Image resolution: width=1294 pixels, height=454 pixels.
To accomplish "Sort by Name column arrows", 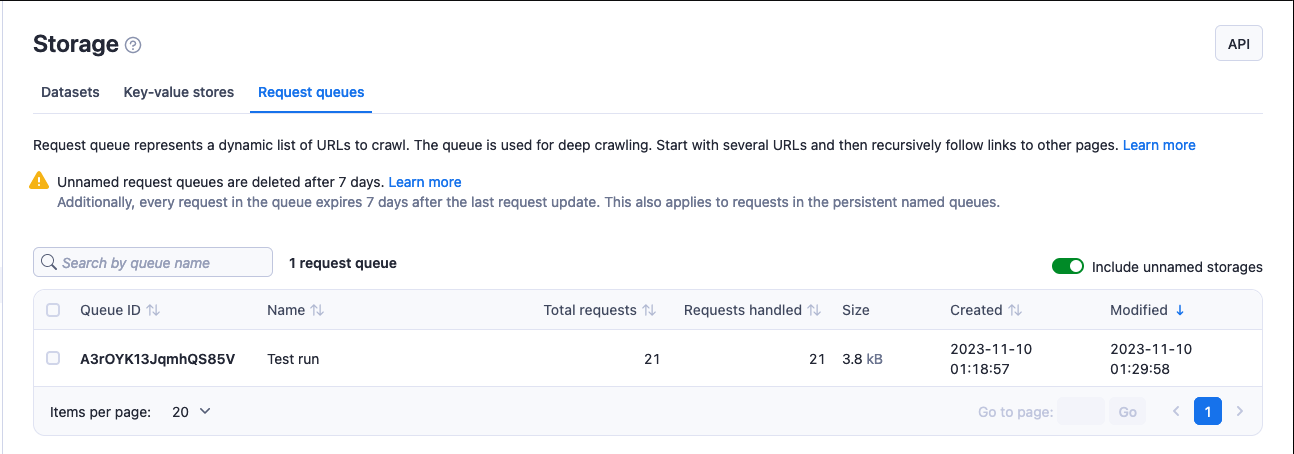I will pyautogui.click(x=317, y=310).
